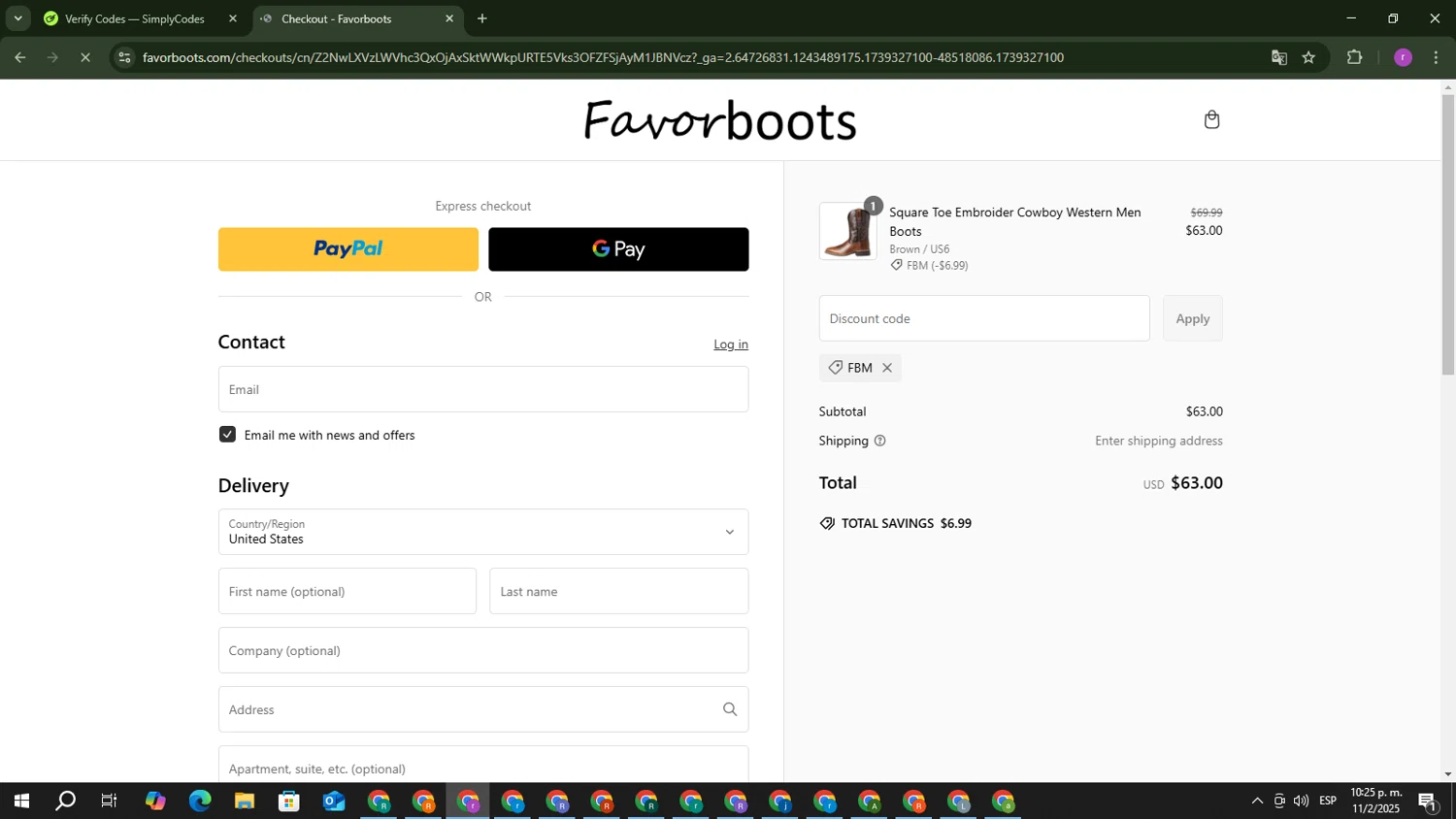The width and height of the screenshot is (1456, 819).
Task: Click the Last name field
Action: 619,591
